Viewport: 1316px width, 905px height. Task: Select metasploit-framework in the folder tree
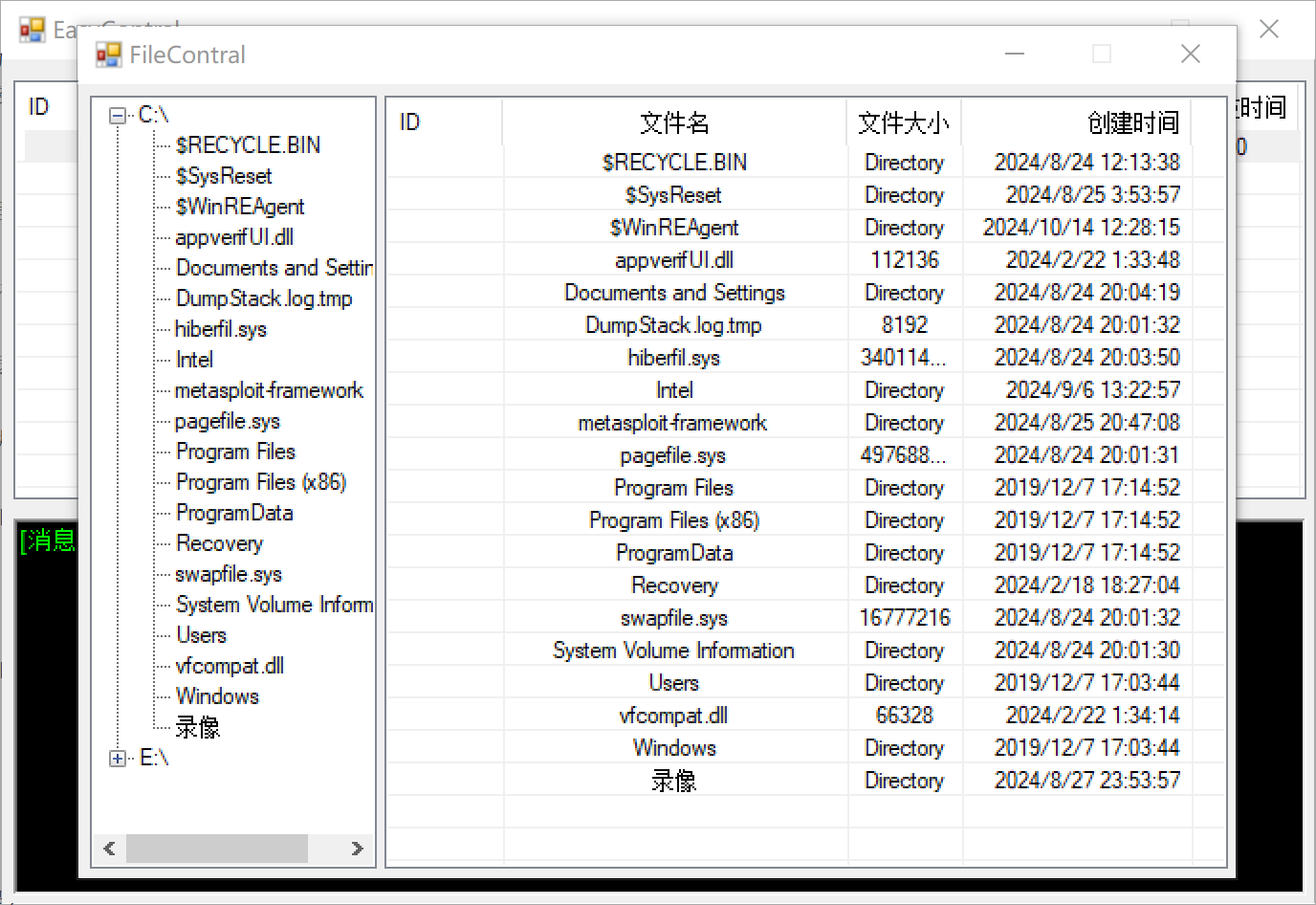coord(268,390)
